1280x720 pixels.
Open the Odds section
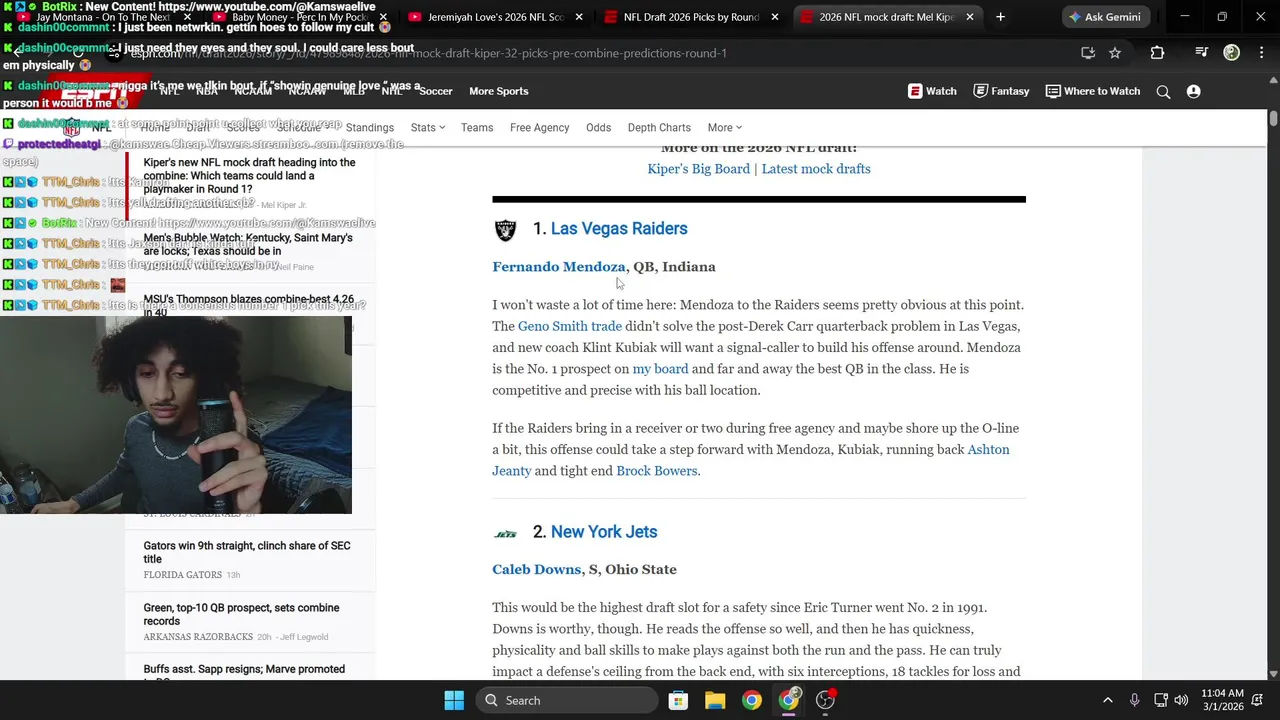[598, 127]
